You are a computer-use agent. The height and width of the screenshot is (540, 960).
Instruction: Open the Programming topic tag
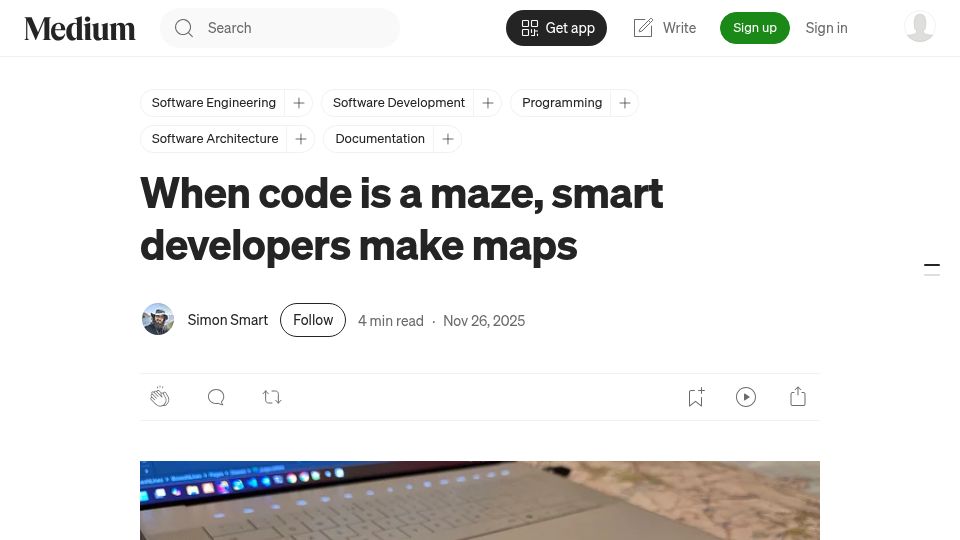coord(562,103)
